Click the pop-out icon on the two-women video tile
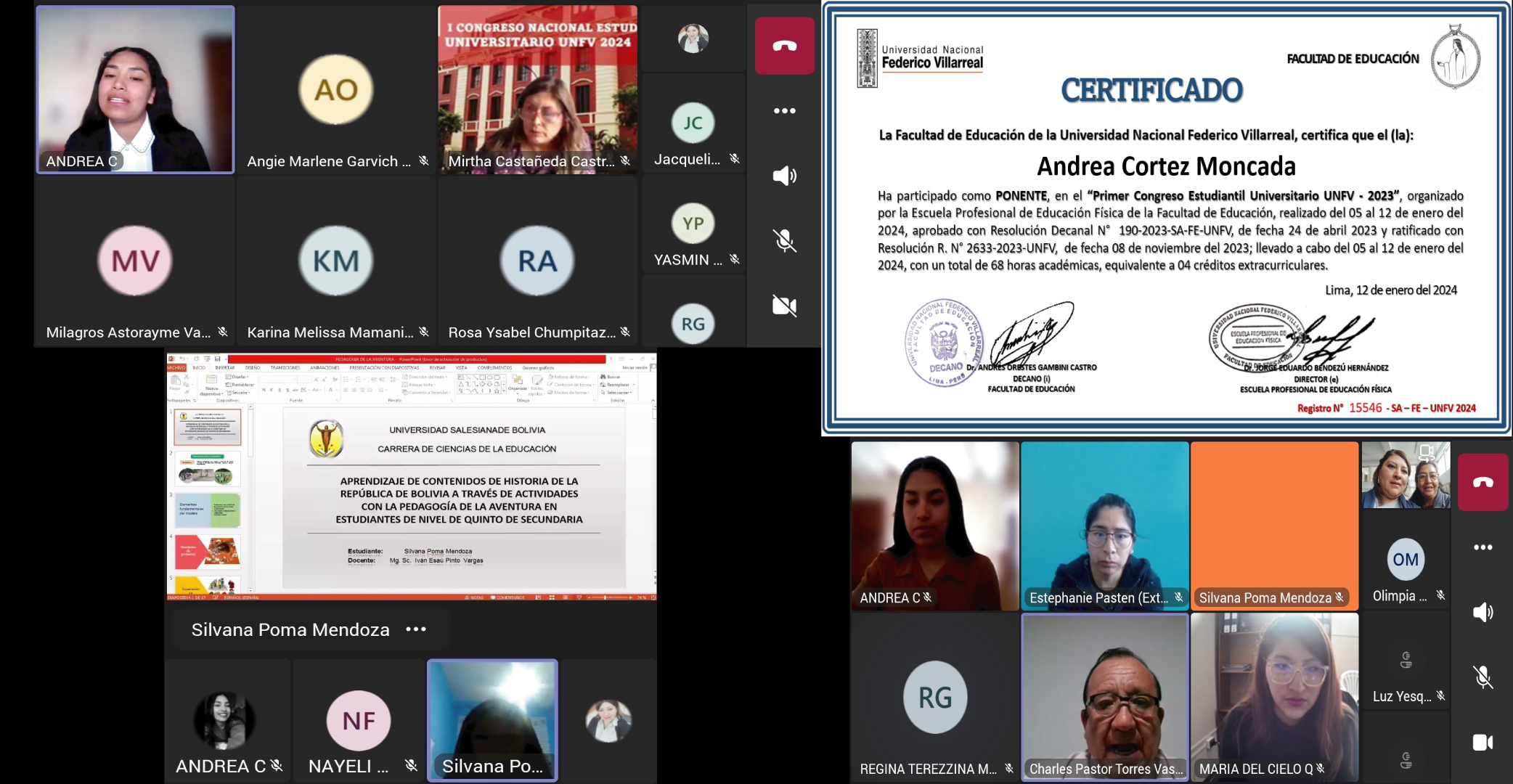 click(x=1426, y=453)
